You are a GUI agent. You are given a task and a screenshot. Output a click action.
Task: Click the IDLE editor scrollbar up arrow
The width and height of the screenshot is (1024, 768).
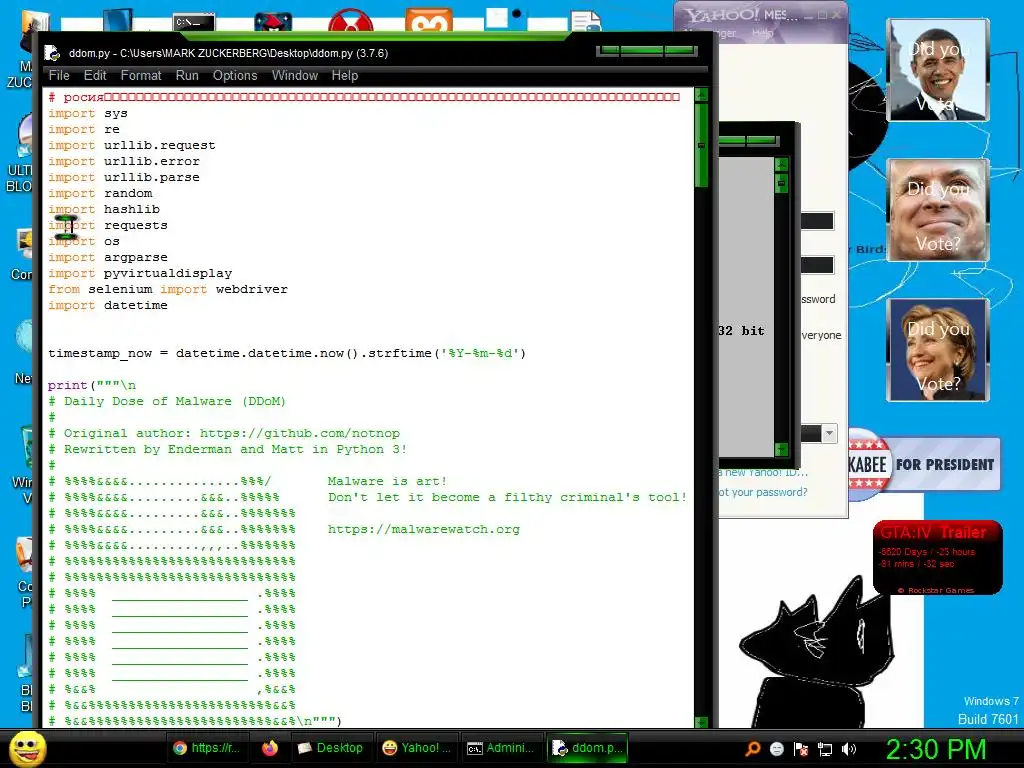click(701, 95)
